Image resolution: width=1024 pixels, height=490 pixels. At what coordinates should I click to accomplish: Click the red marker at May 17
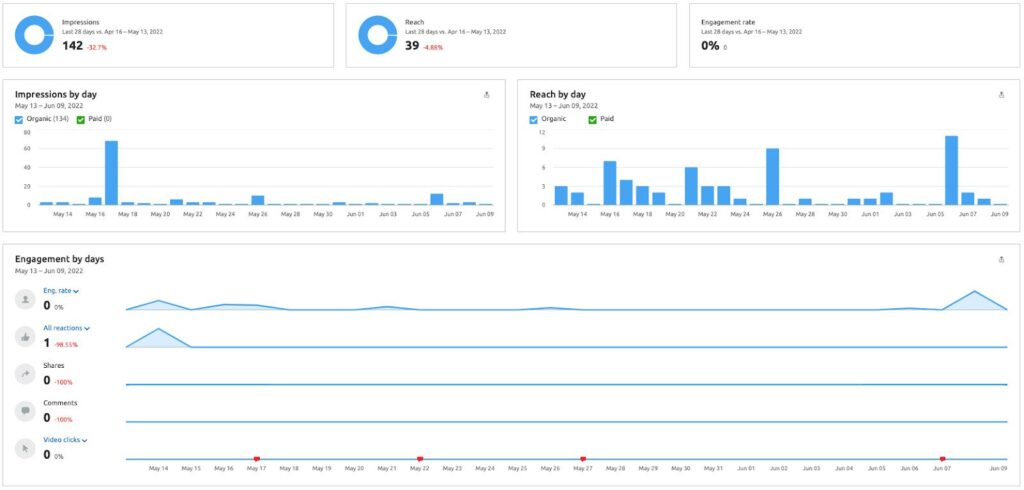pyautogui.click(x=257, y=459)
